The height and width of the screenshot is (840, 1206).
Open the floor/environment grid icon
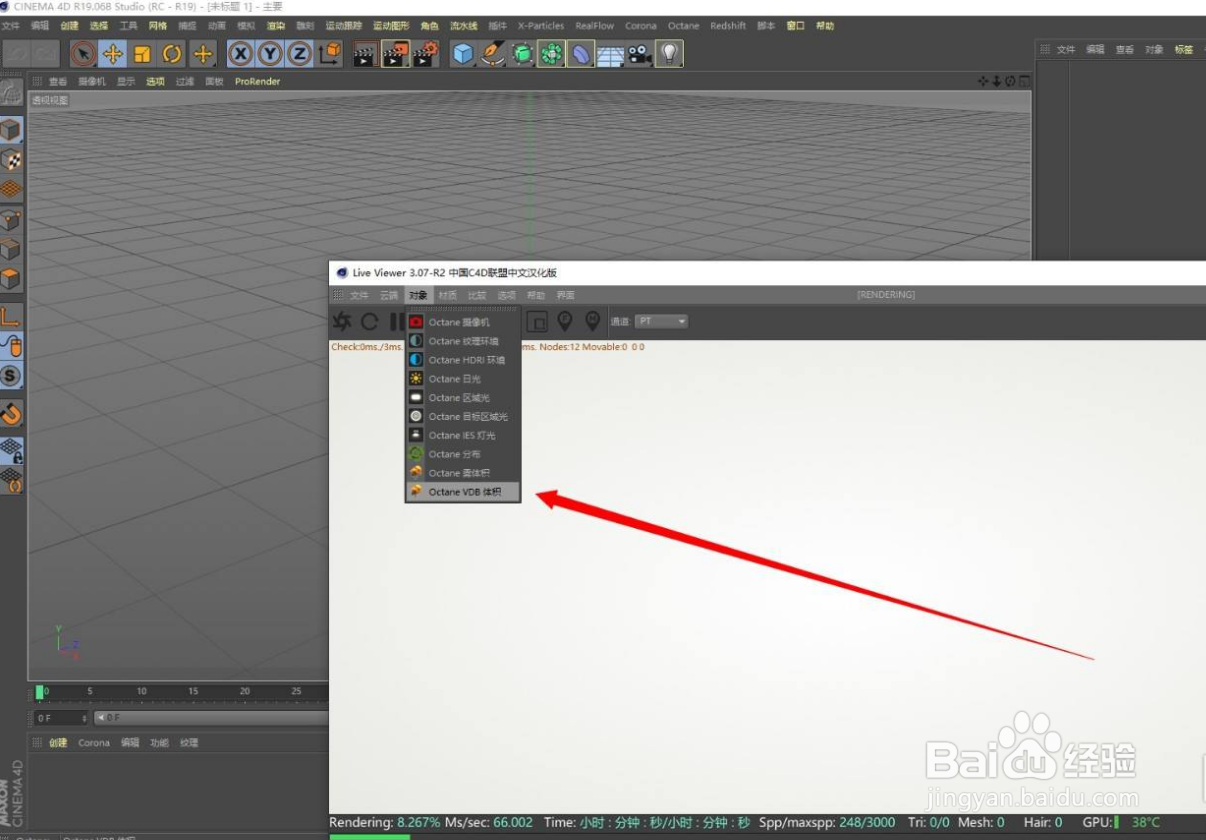click(x=610, y=54)
